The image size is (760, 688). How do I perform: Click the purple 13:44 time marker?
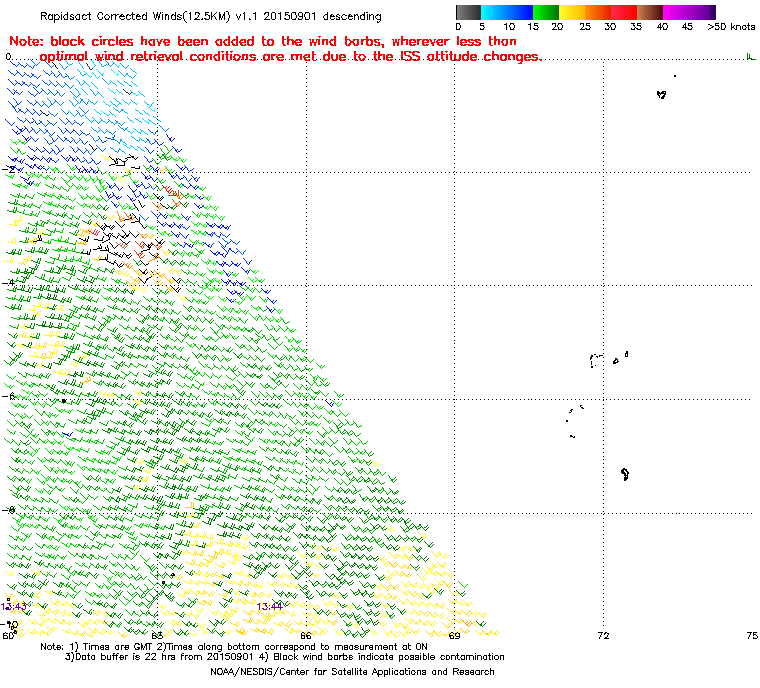(x=269, y=606)
